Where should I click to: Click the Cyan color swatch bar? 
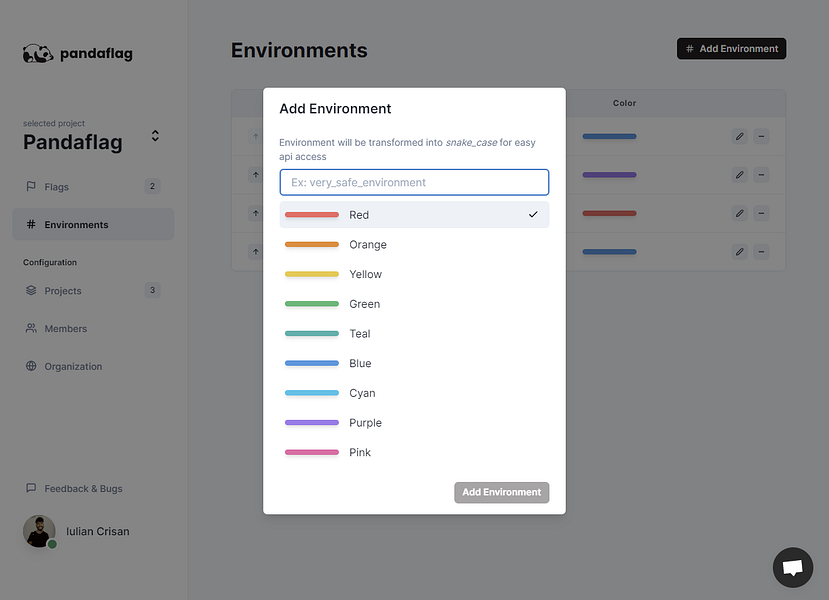pyautogui.click(x=312, y=393)
